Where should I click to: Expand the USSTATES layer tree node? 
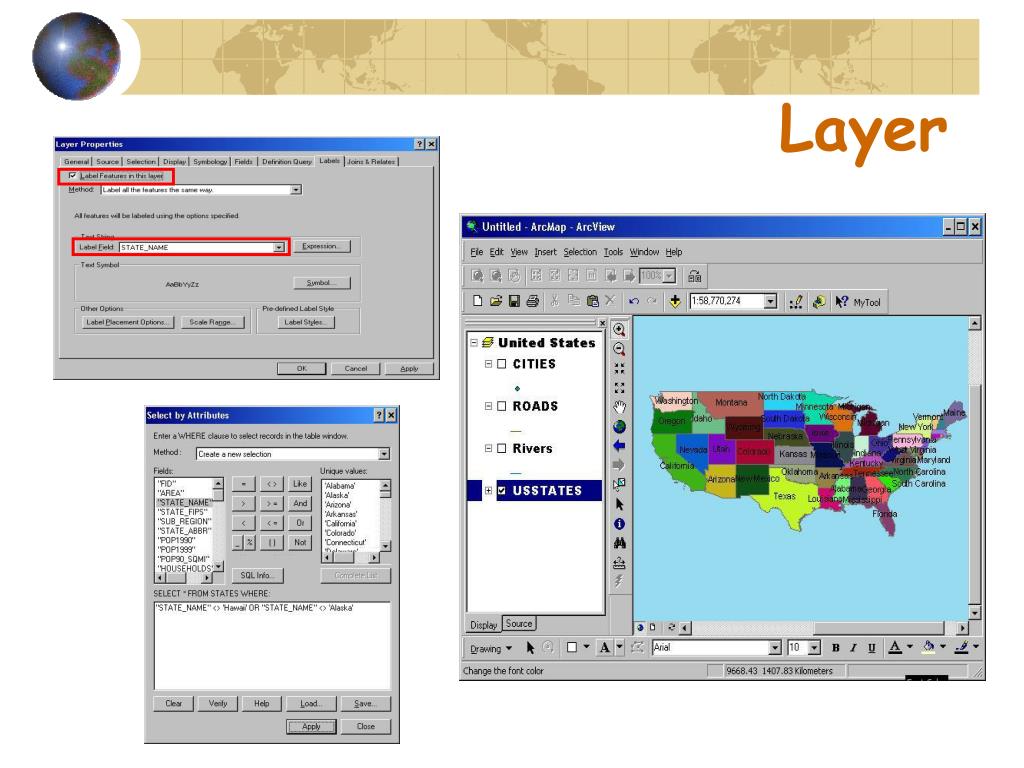tap(488, 490)
